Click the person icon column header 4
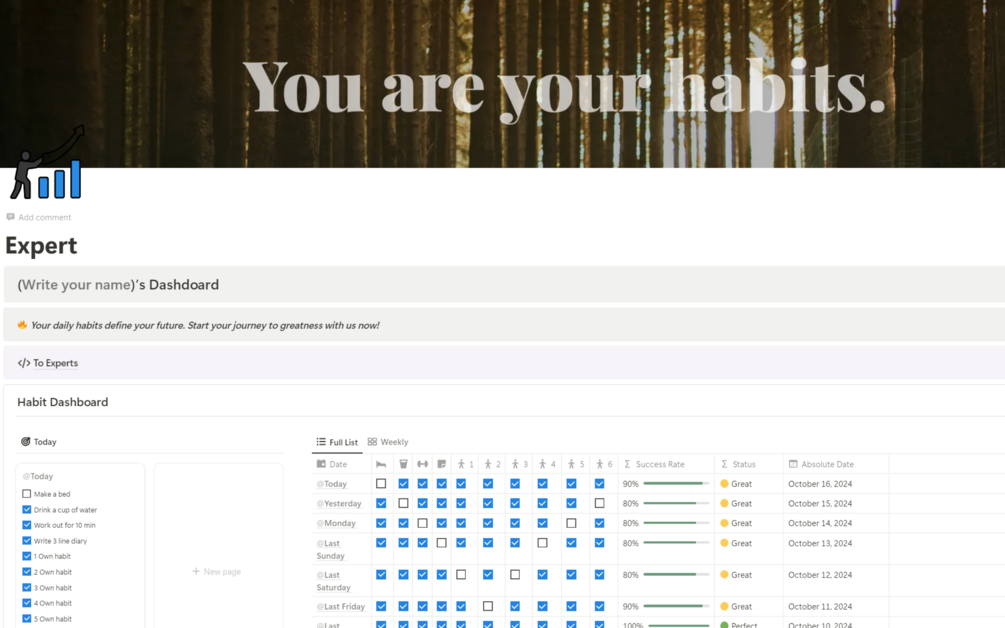This screenshot has height=628, width=1005. tap(542, 464)
